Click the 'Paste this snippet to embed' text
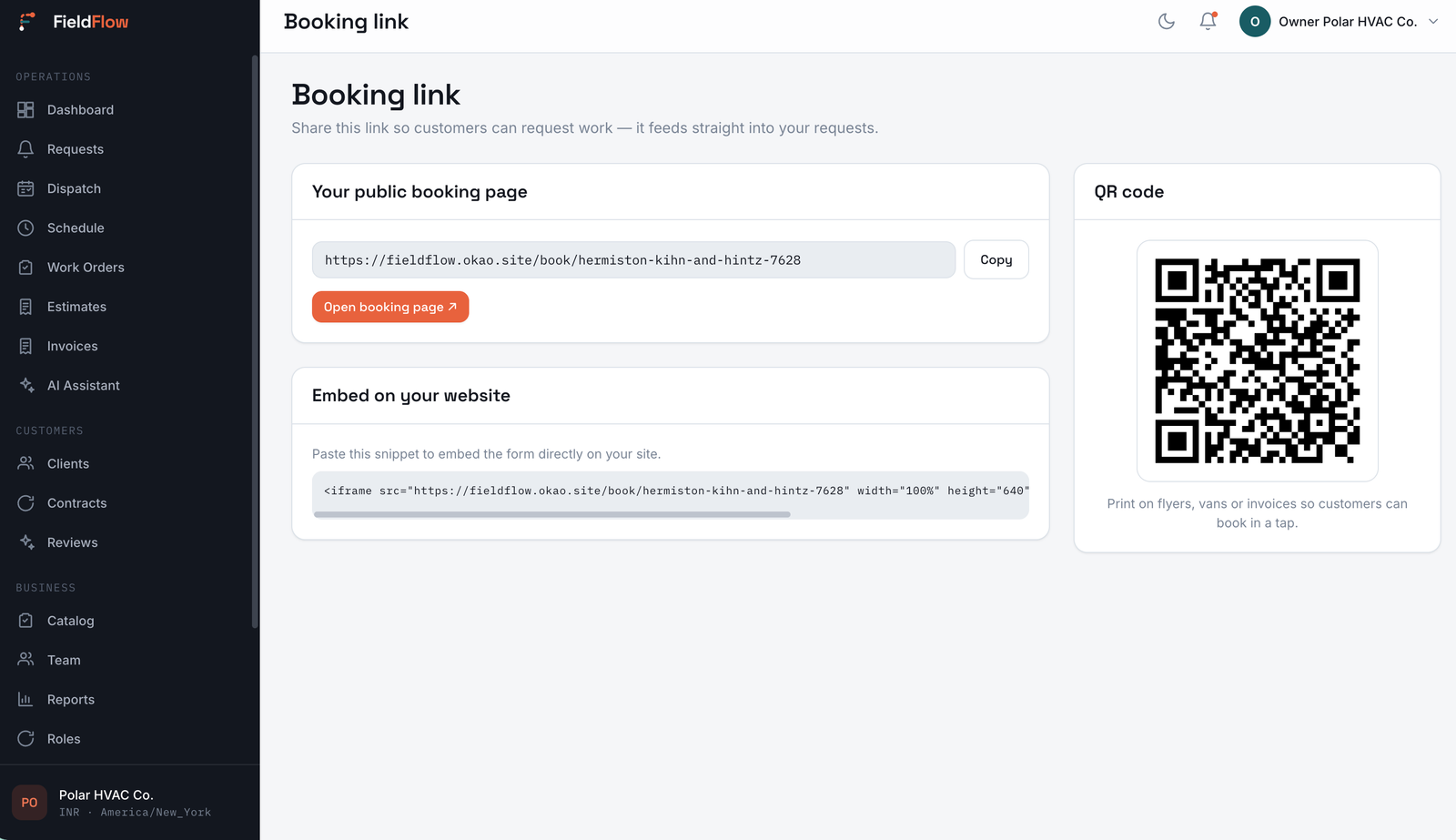 pos(486,454)
